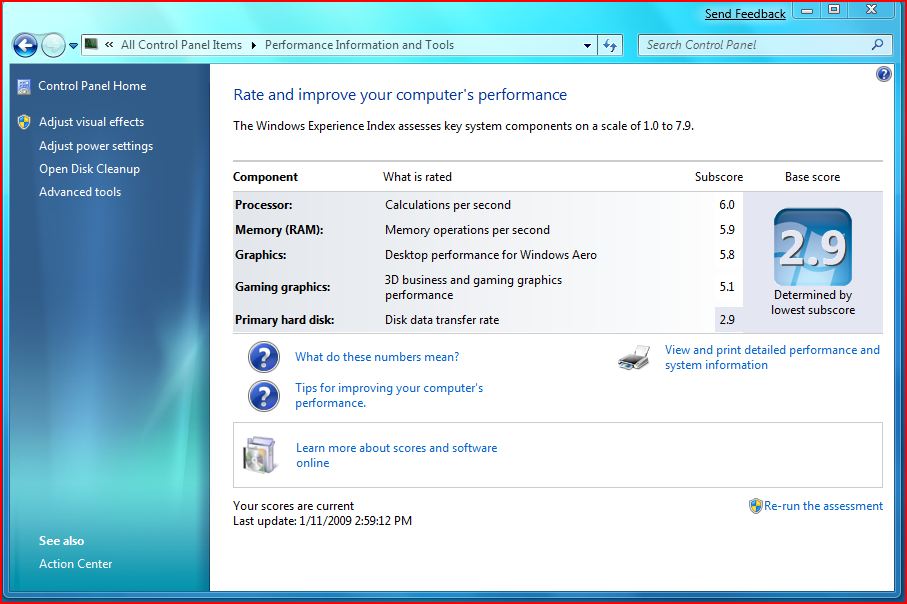Open Learn more about scores and software online
This screenshot has width=907, height=604.
[x=396, y=455]
